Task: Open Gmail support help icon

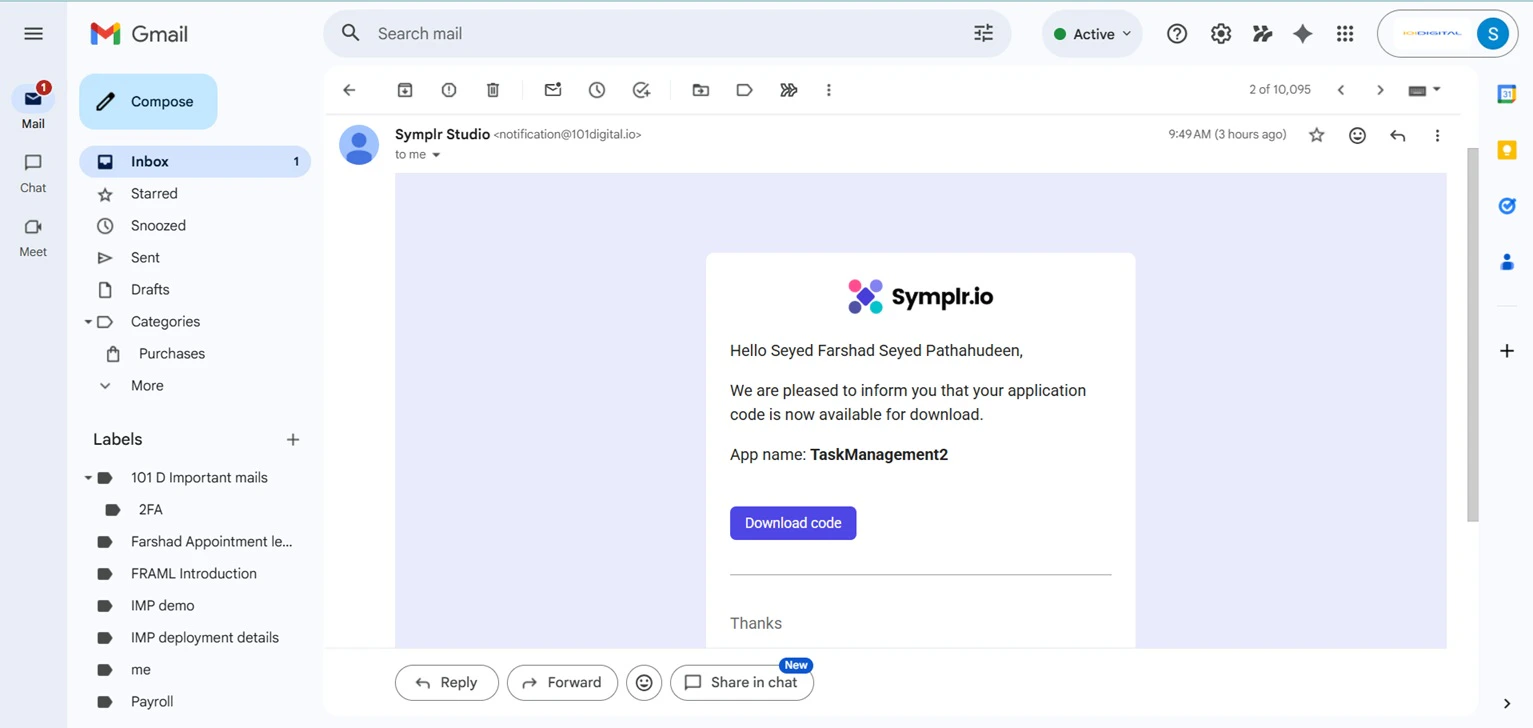Action: coord(1177,34)
